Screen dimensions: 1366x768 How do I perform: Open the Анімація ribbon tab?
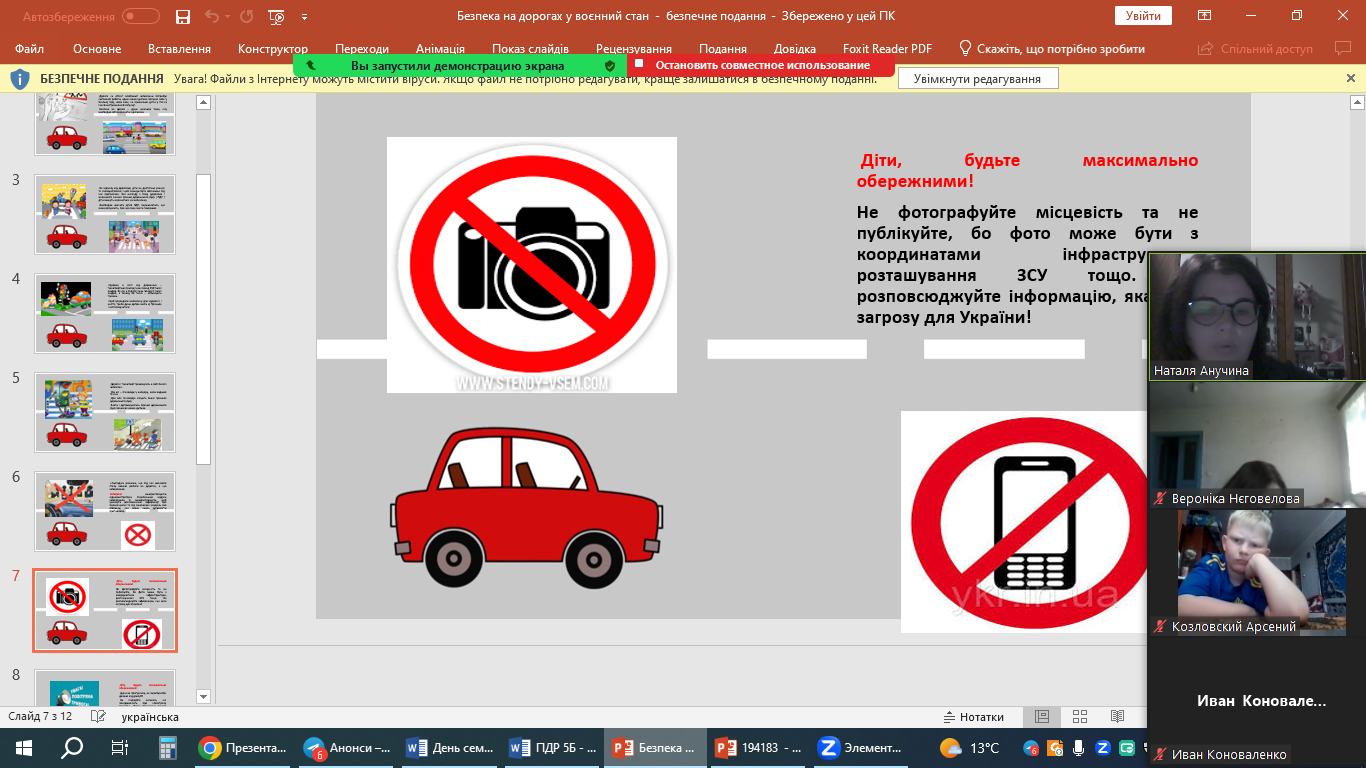click(441, 49)
